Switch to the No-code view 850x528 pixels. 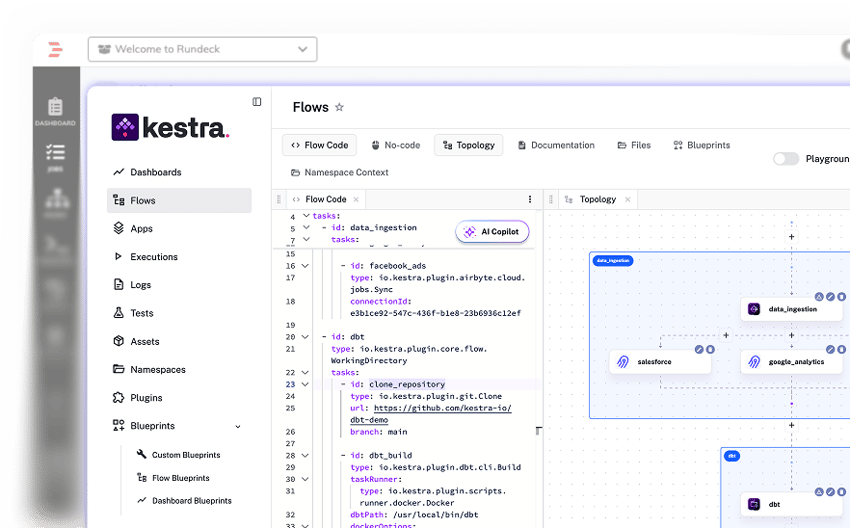396,145
